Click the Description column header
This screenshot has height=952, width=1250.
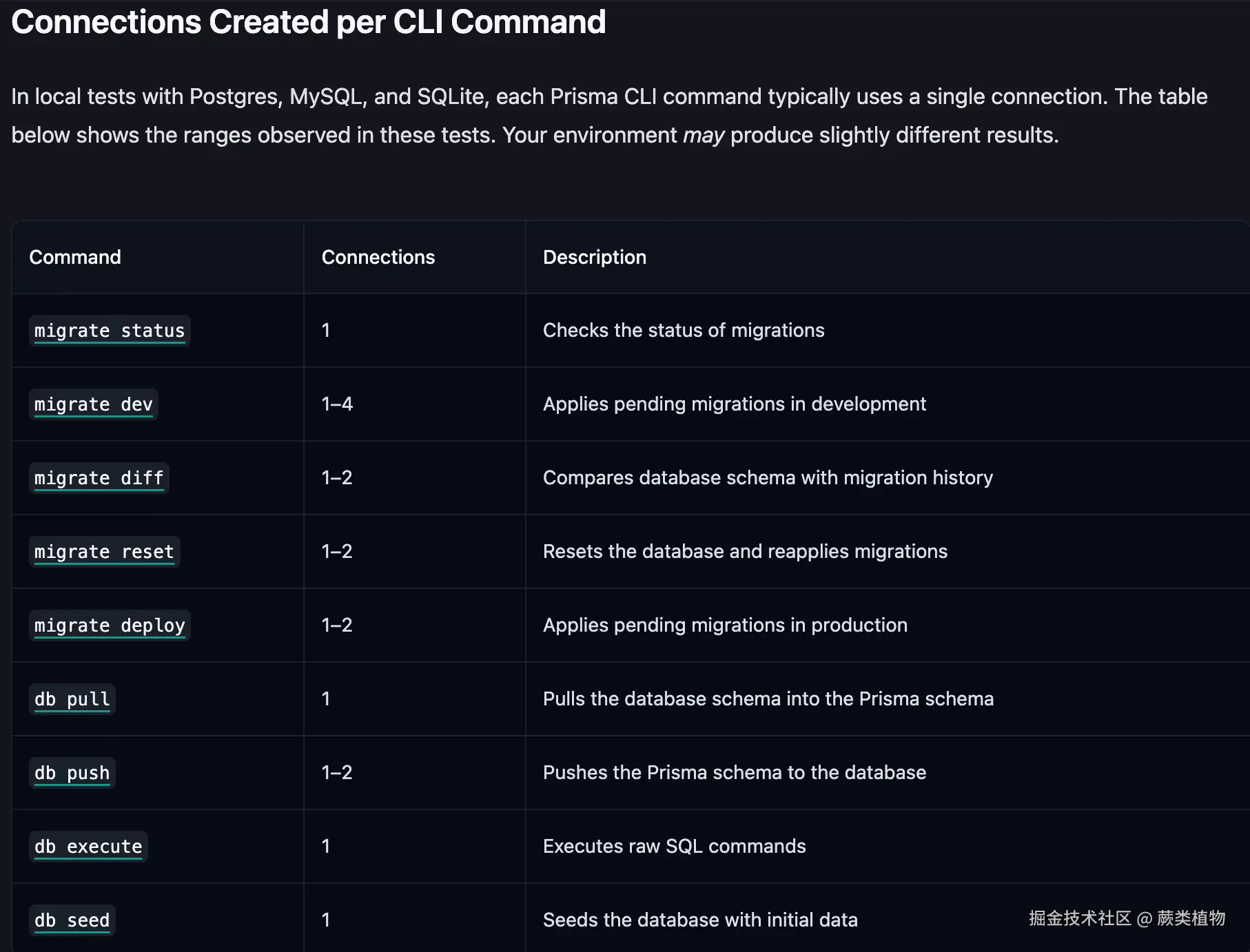595,257
